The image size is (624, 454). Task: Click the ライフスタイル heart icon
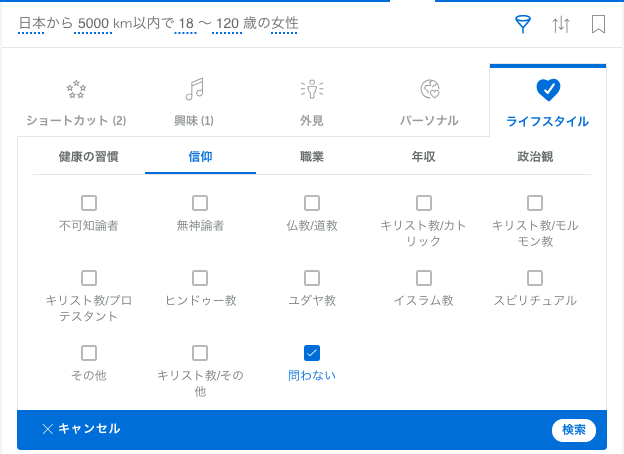pos(548,90)
